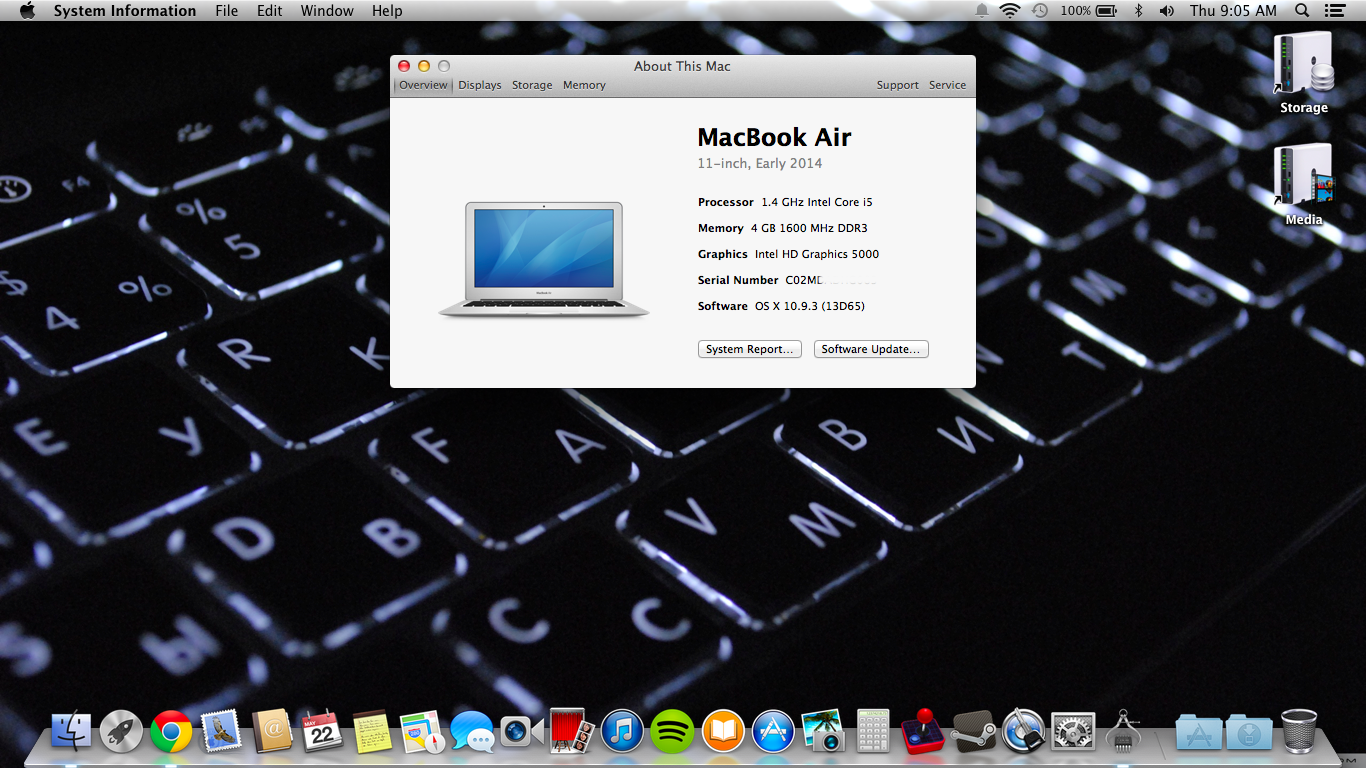This screenshot has width=1366, height=768.
Task: Click '4 GB 1600 MHz DDR3' memory value
Action: tap(809, 228)
